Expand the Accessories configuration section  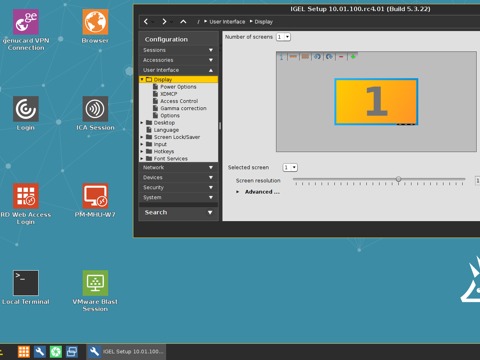point(178,60)
